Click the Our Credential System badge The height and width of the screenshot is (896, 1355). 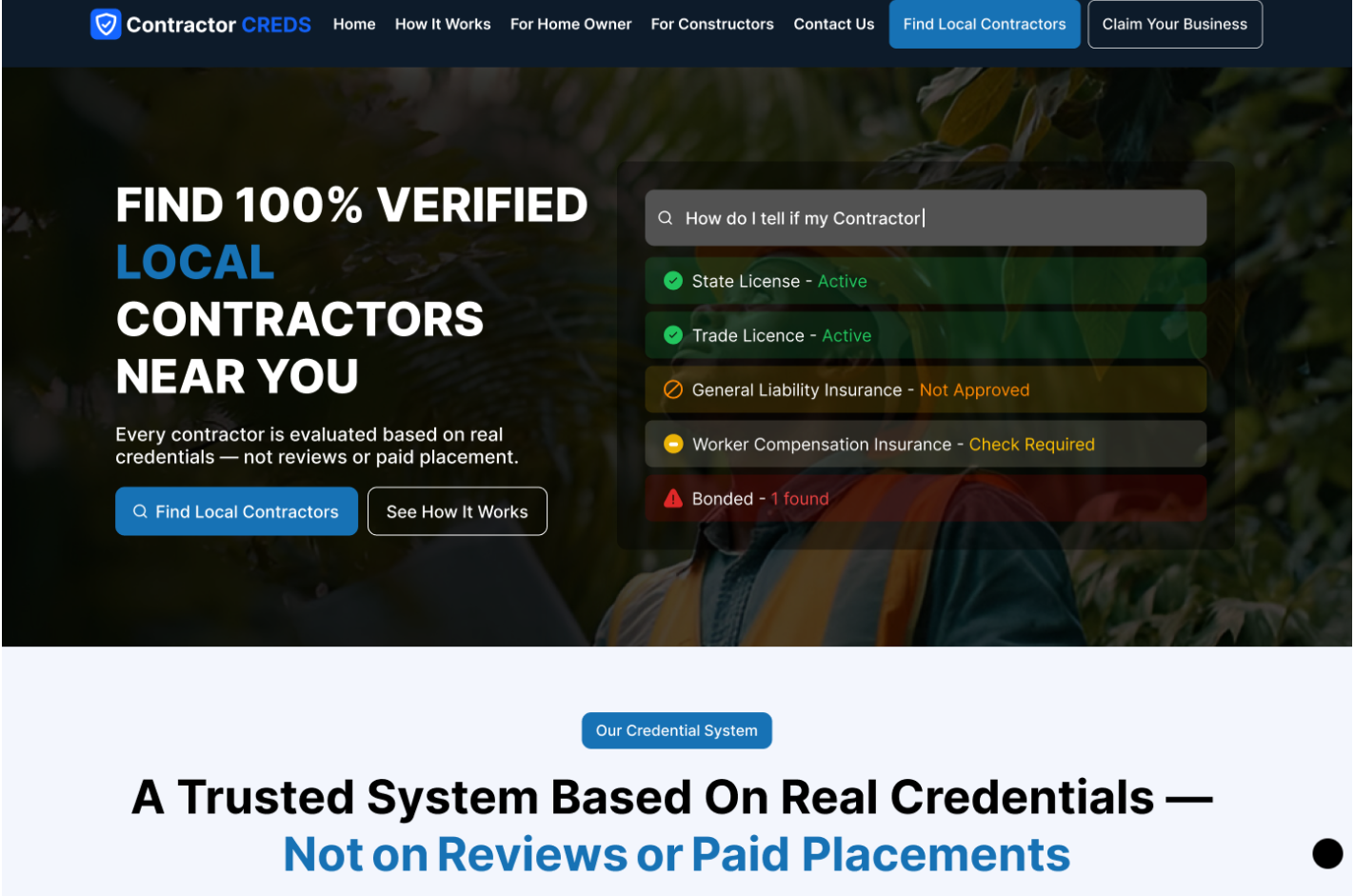(676, 730)
